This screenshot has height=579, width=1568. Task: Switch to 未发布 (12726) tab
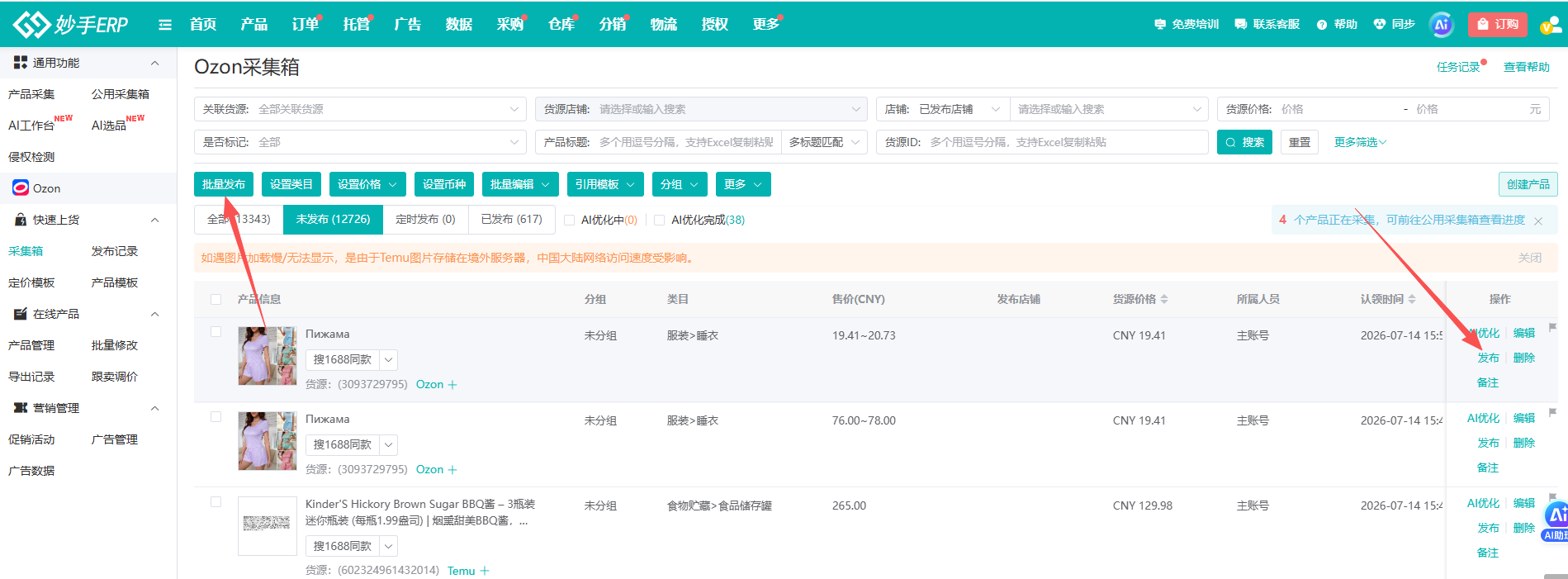[333, 220]
